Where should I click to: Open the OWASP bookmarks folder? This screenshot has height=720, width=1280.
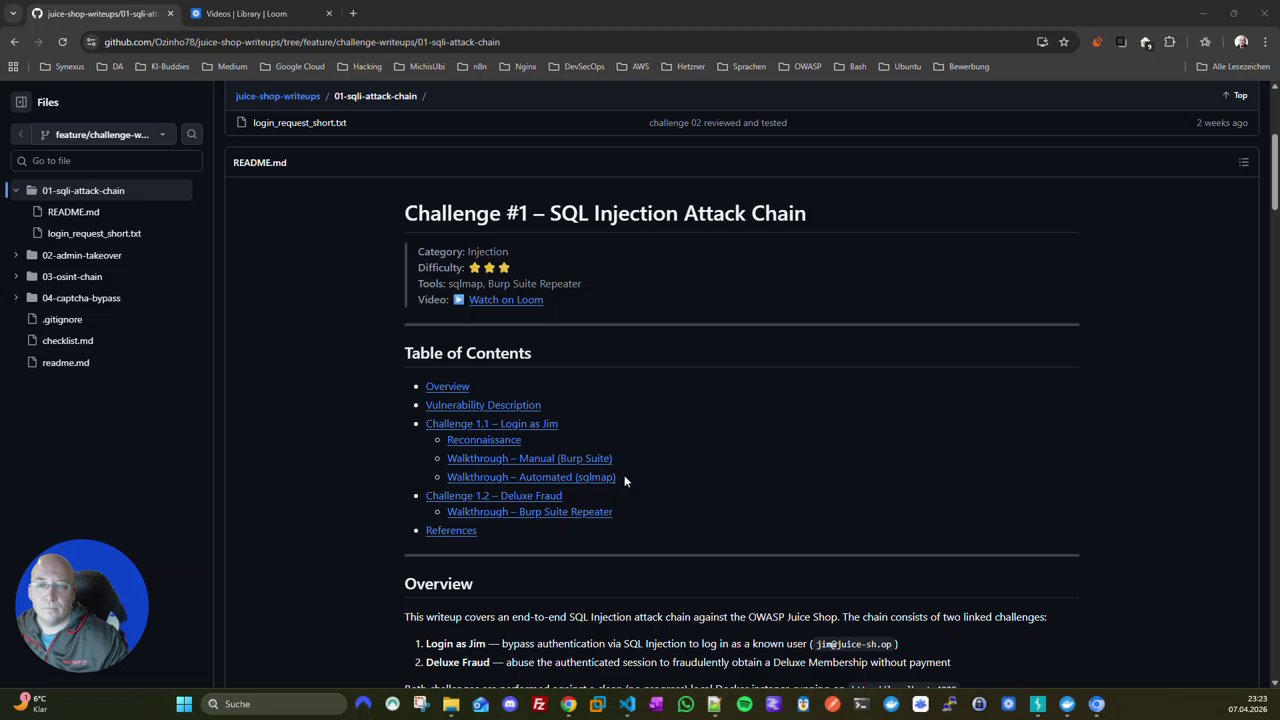800,67
